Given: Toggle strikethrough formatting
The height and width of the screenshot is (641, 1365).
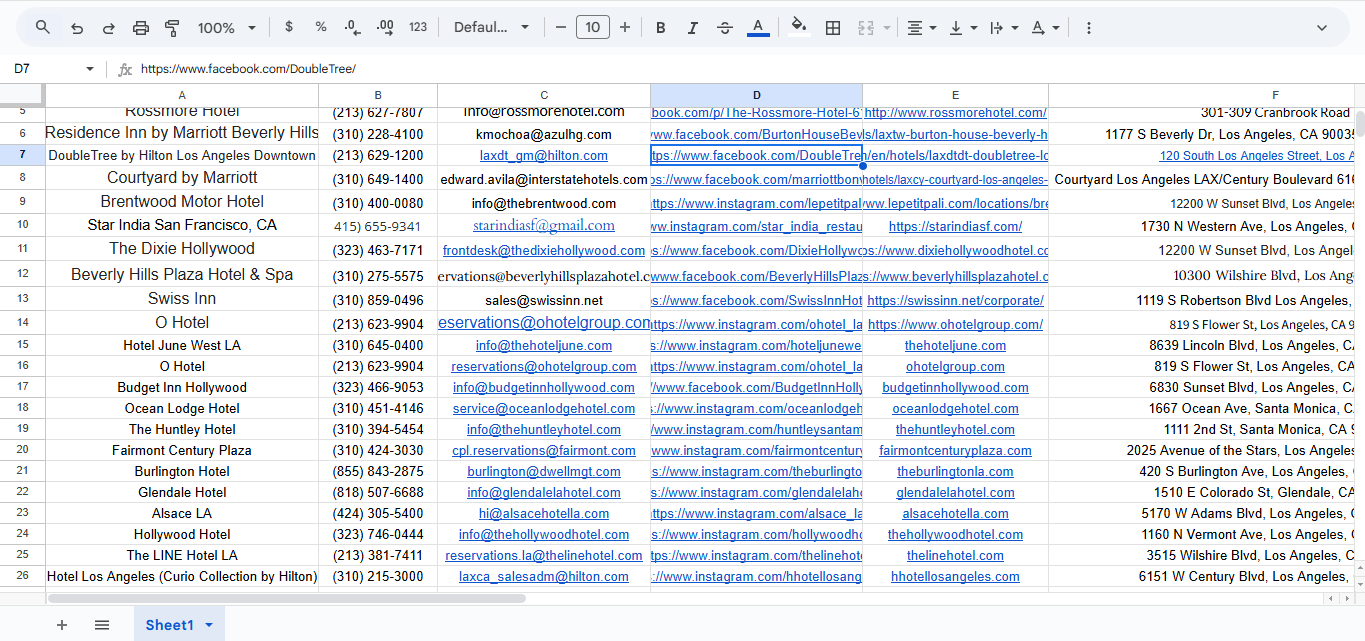Looking at the screenshot, I should 724,27.
